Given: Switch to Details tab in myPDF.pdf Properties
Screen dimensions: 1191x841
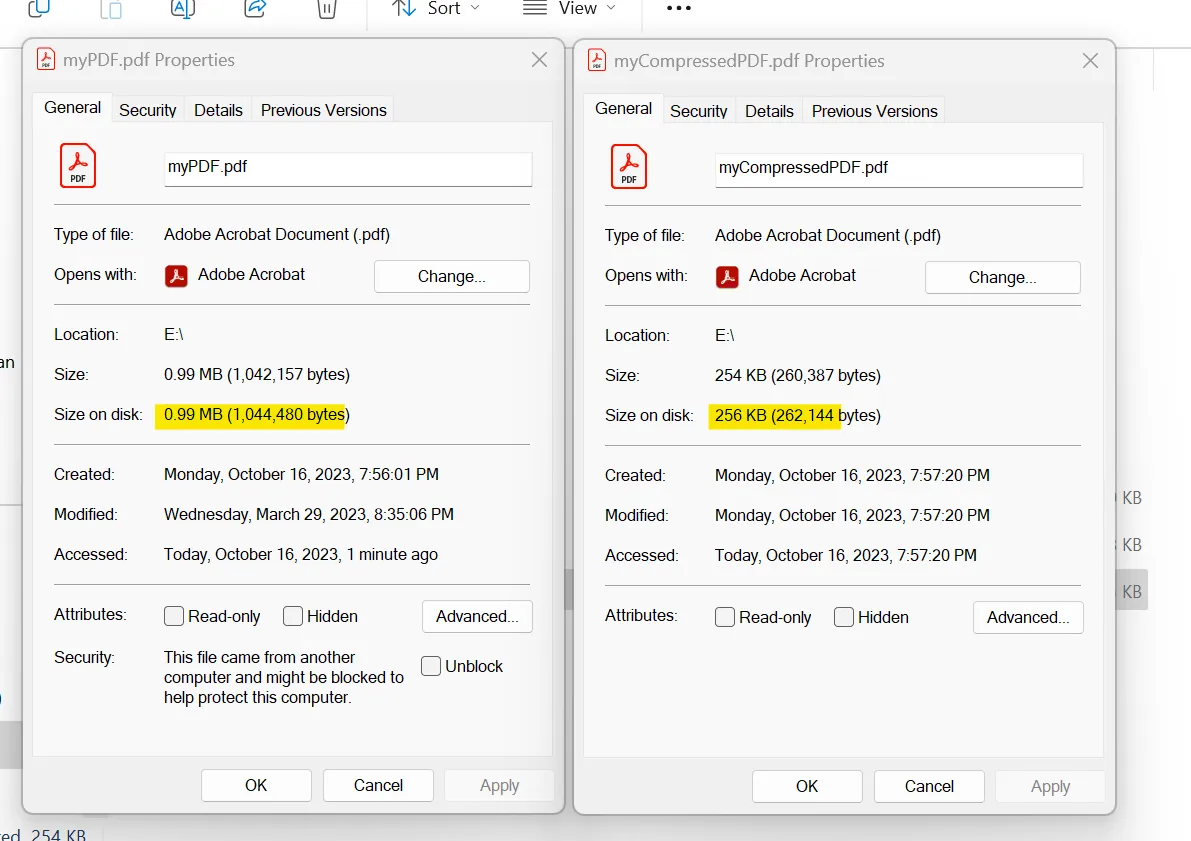Looking at the screenshot, I should click(x=218, y=110).
